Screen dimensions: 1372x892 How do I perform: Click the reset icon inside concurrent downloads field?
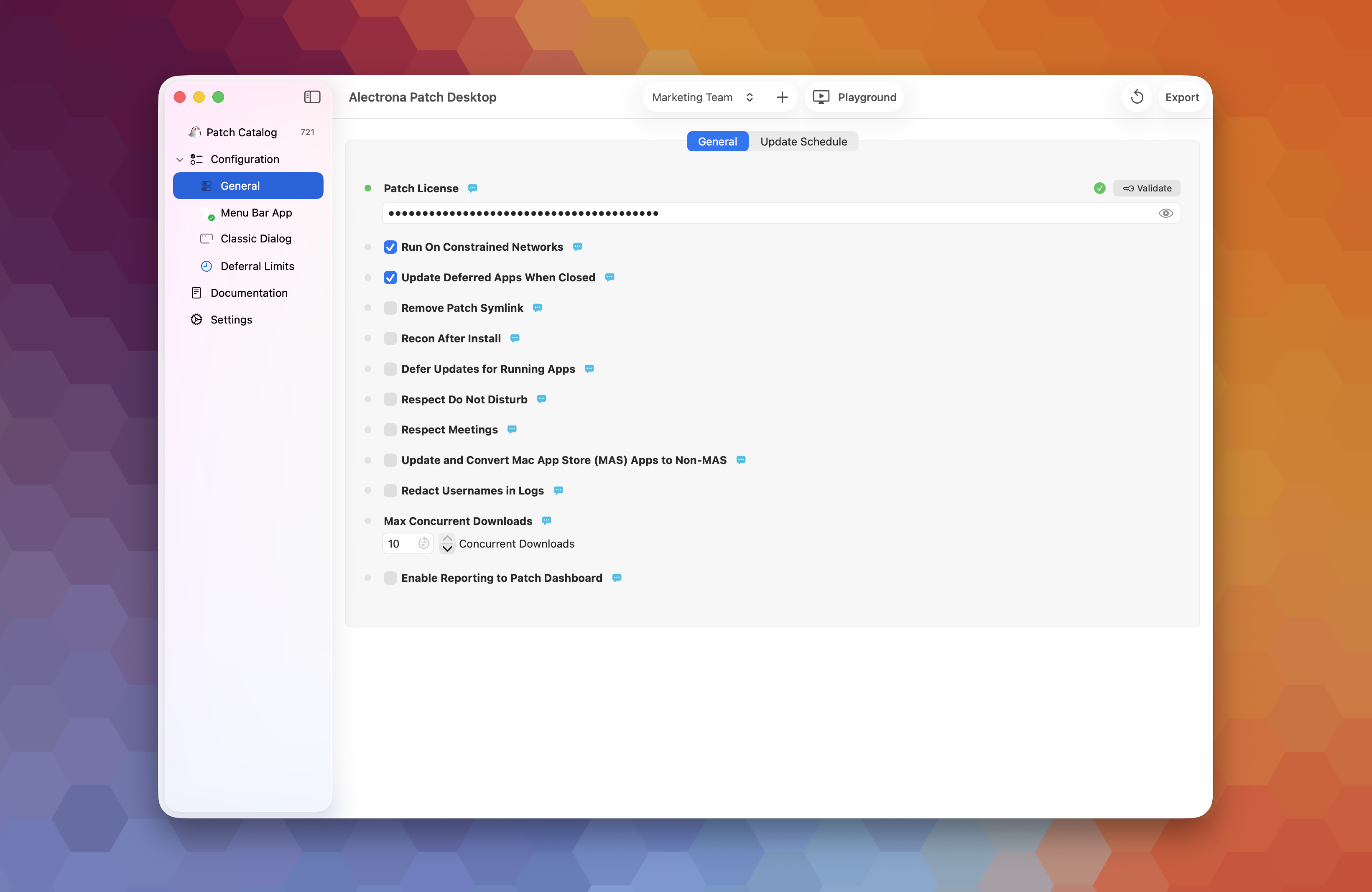[x=424, y=543]
